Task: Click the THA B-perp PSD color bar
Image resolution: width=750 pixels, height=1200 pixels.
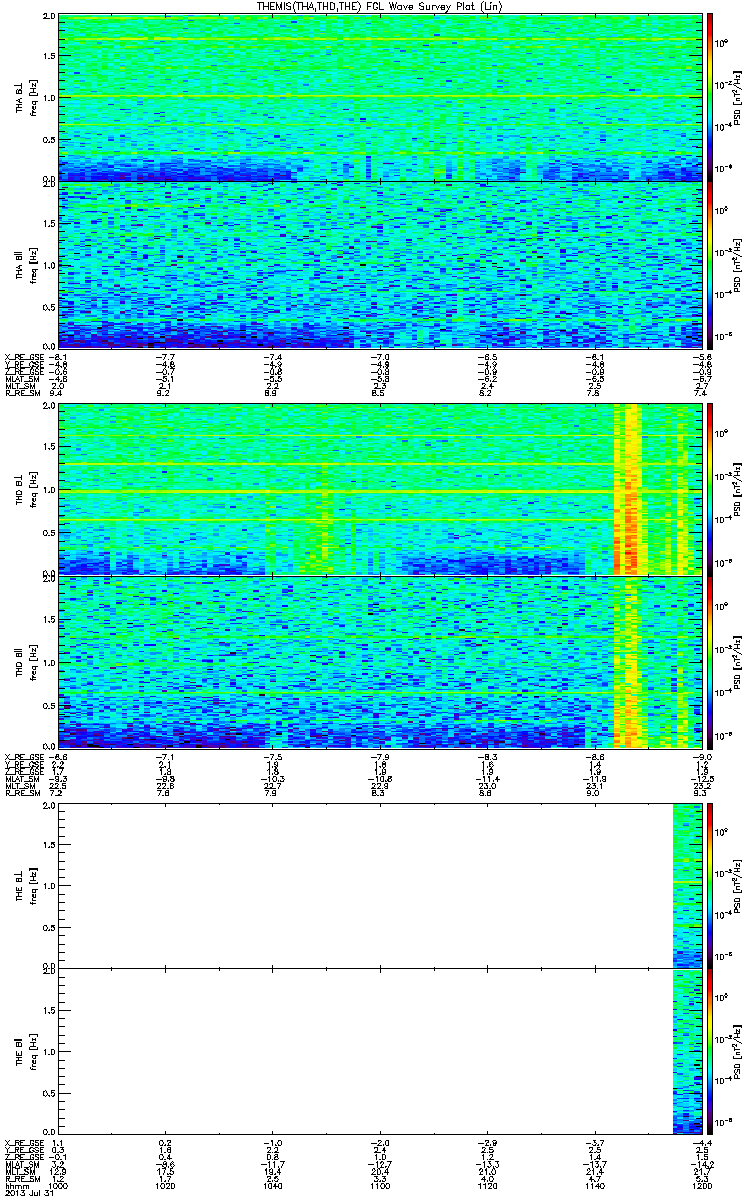Action: tap(711, 97)
